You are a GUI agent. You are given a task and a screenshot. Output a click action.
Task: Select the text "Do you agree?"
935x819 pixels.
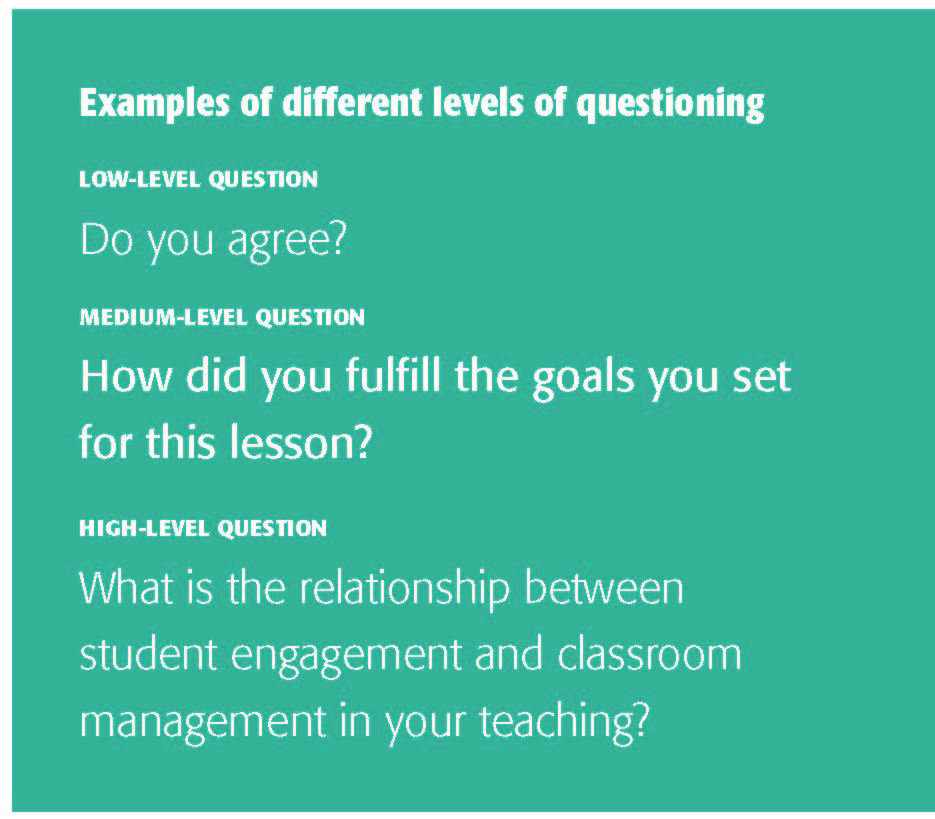(212, 241)
